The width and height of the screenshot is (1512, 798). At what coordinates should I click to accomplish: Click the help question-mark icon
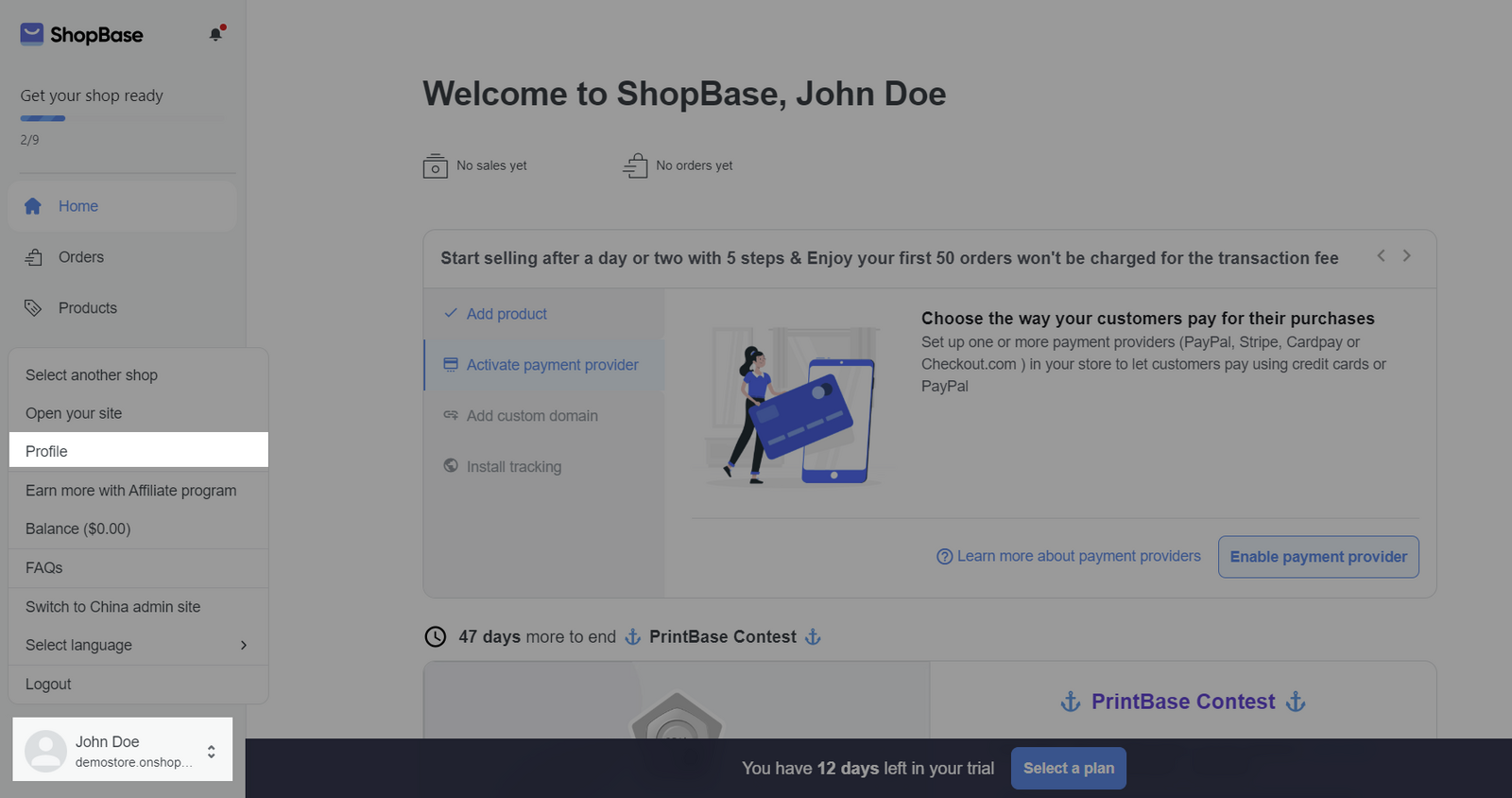(944, 557)
